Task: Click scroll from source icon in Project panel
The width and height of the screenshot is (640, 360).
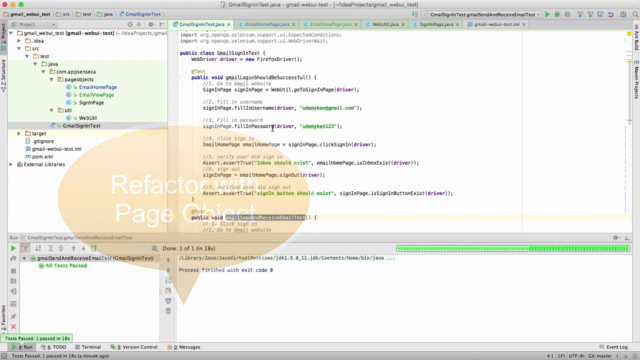Action: (130, 24)
